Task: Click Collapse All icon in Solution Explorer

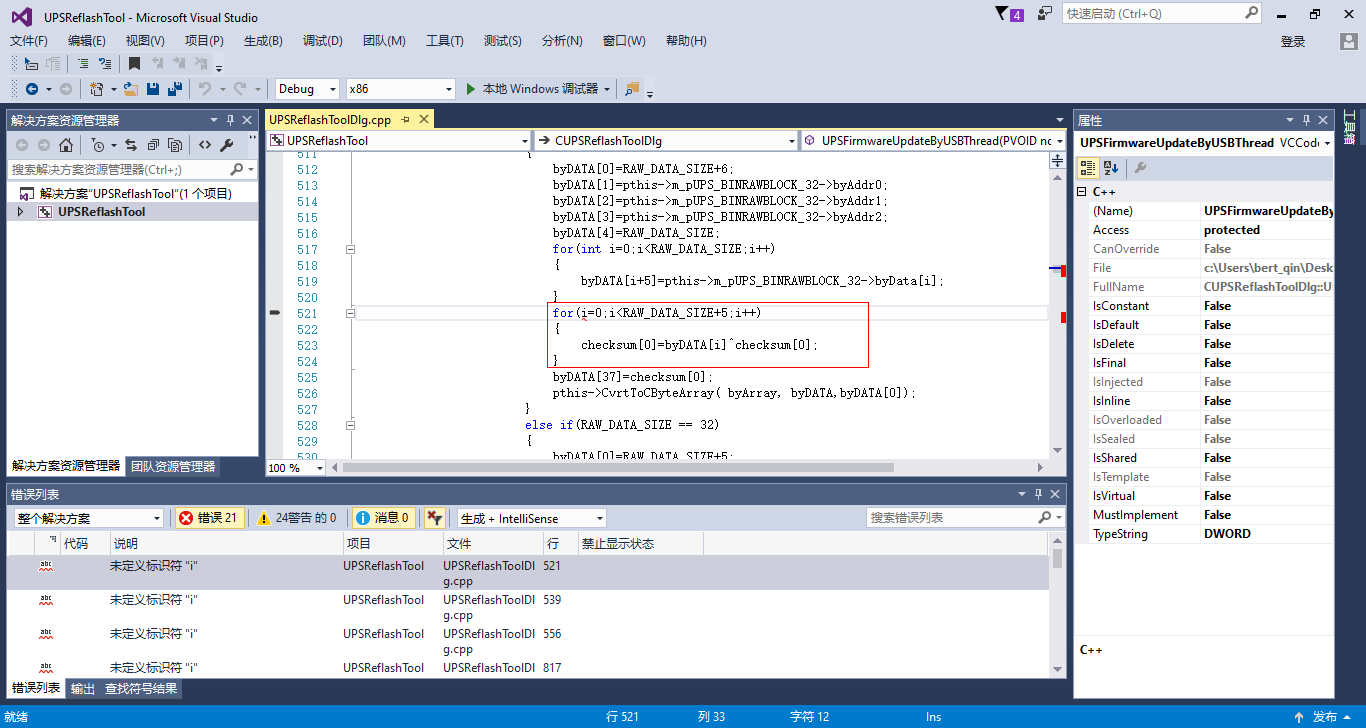Action: [153, 144]
